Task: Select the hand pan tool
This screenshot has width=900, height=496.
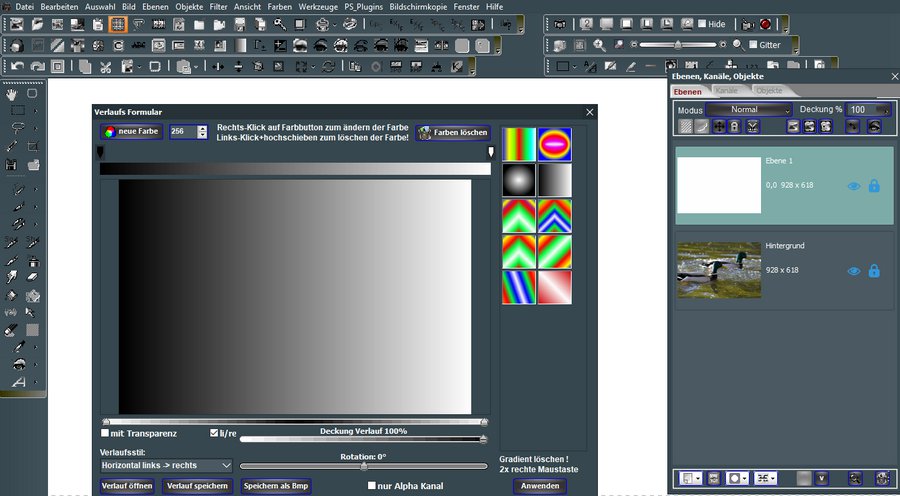Action: (13, 94)
